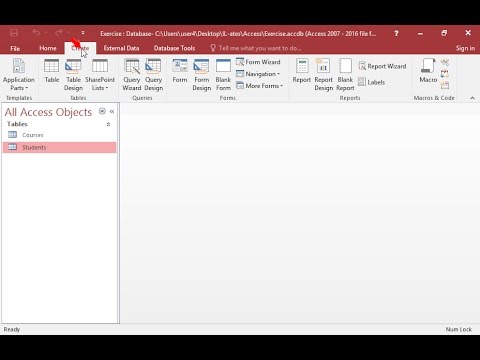
Task: Click the Redo icon
Action: pos(59,33)
